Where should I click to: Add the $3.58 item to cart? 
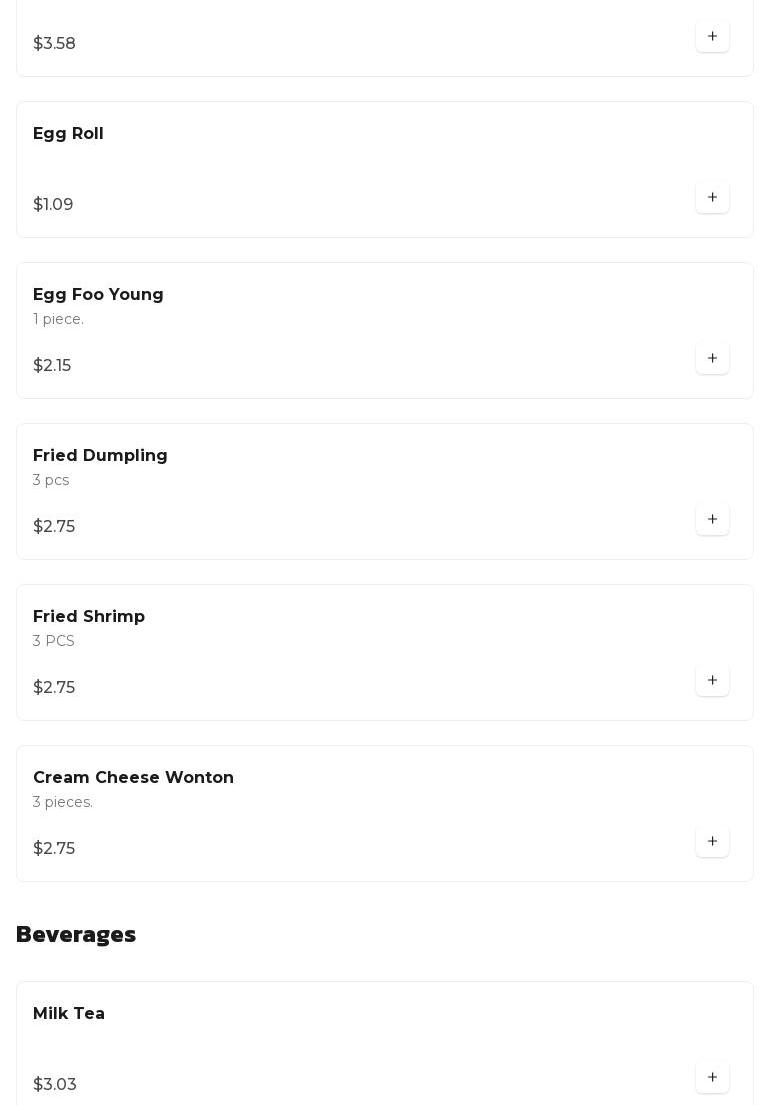click(712, 36)
